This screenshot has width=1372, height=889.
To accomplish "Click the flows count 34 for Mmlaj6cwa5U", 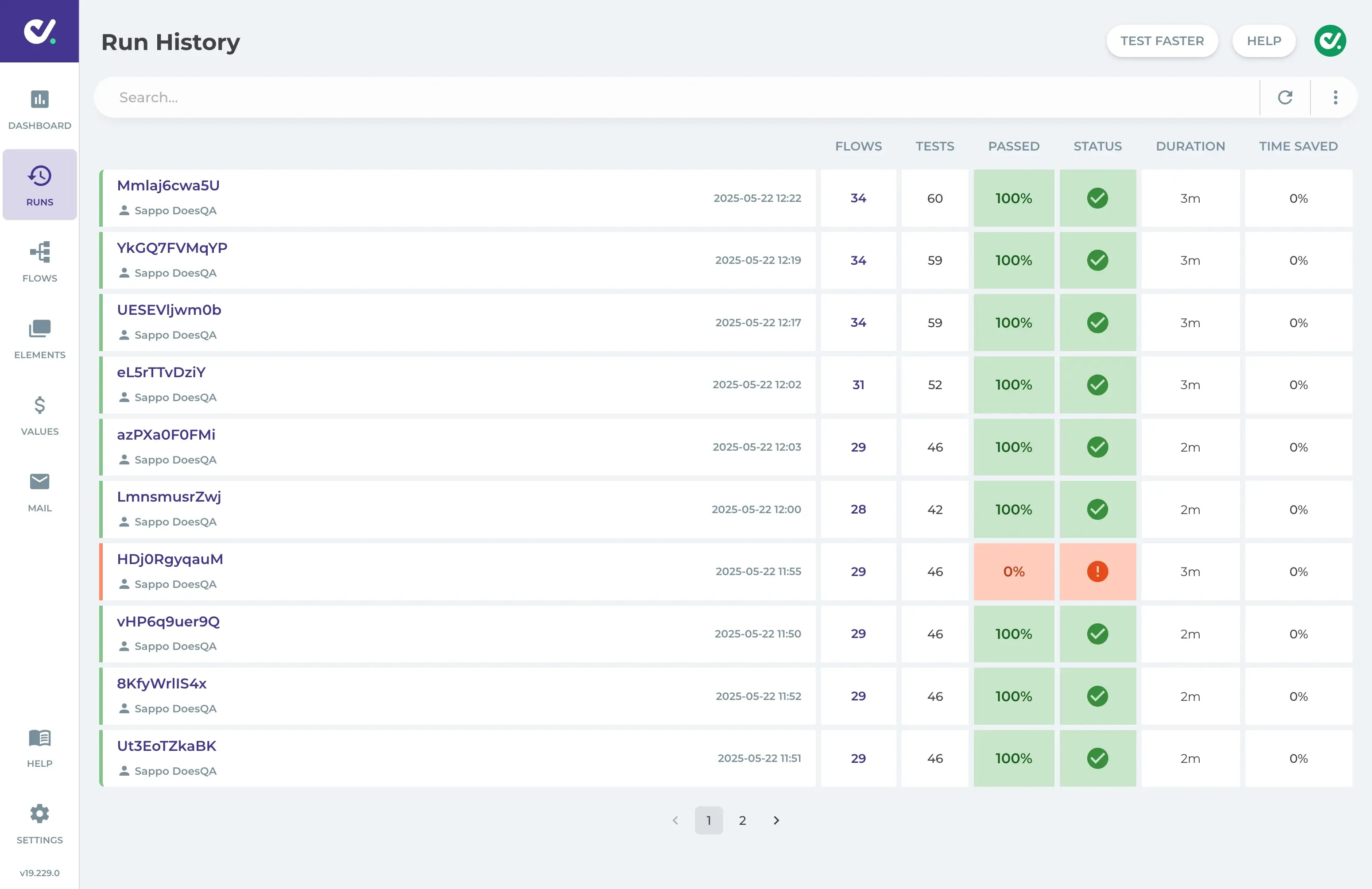I will [x=858, y=198].
